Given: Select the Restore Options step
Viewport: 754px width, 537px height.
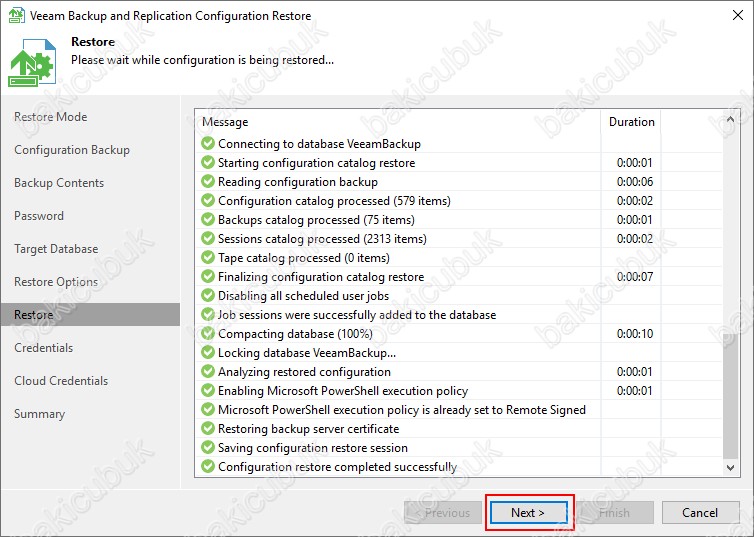Looking at the screenshot, I should pos(56,282).
